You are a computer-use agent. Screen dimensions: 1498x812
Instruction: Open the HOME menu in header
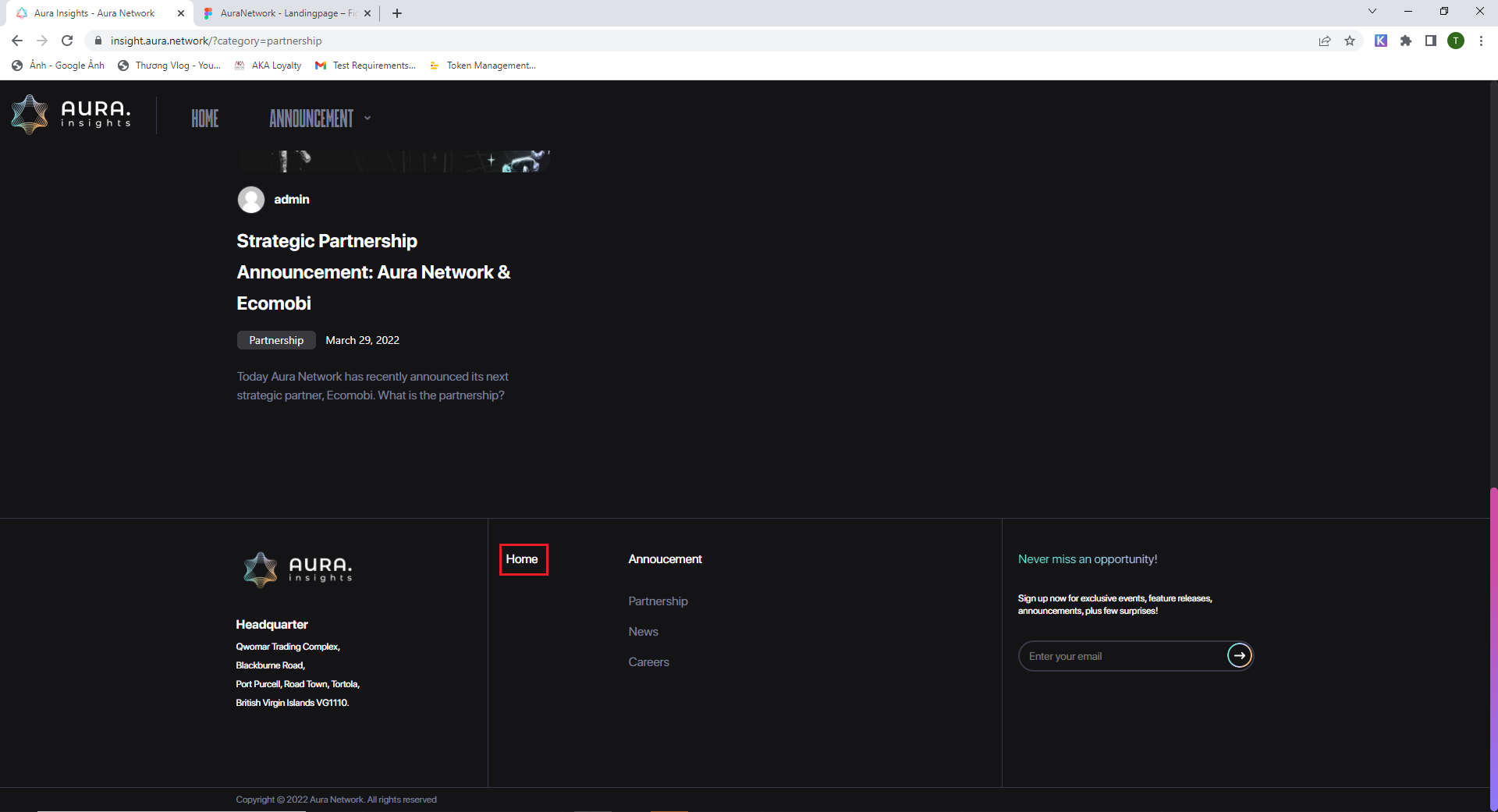(x=205, y=119)
